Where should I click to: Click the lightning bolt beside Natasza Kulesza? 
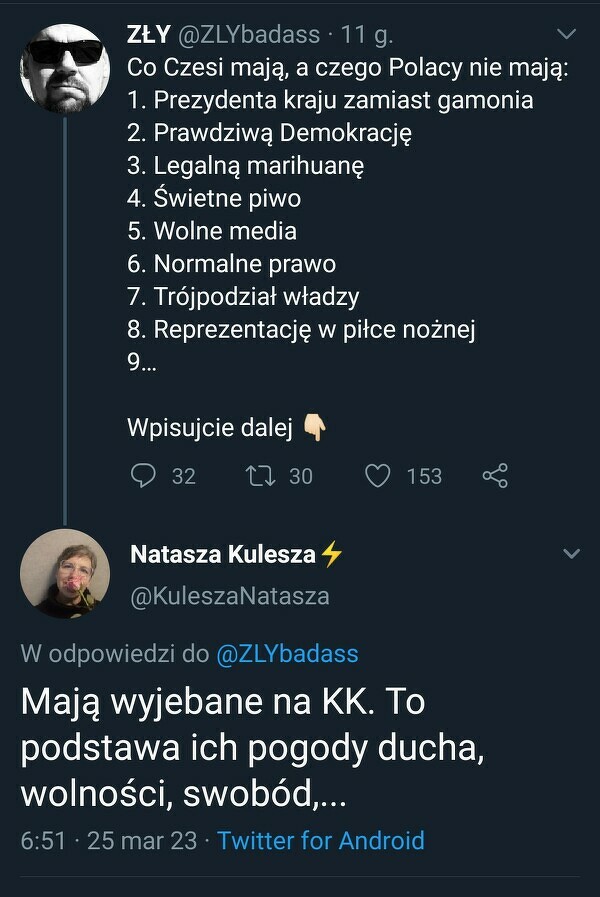pyautogui.click(x=333, y=555)
